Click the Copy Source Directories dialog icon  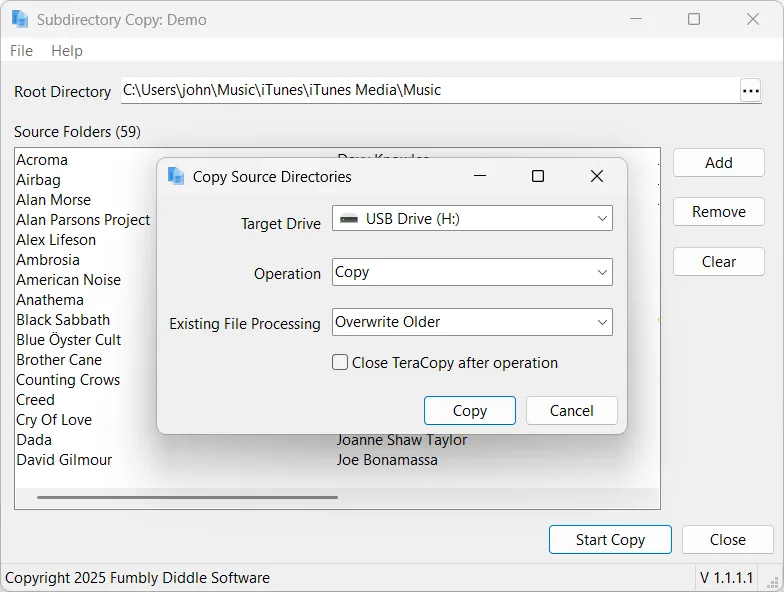pyautogui.click(x=176, y=176)
